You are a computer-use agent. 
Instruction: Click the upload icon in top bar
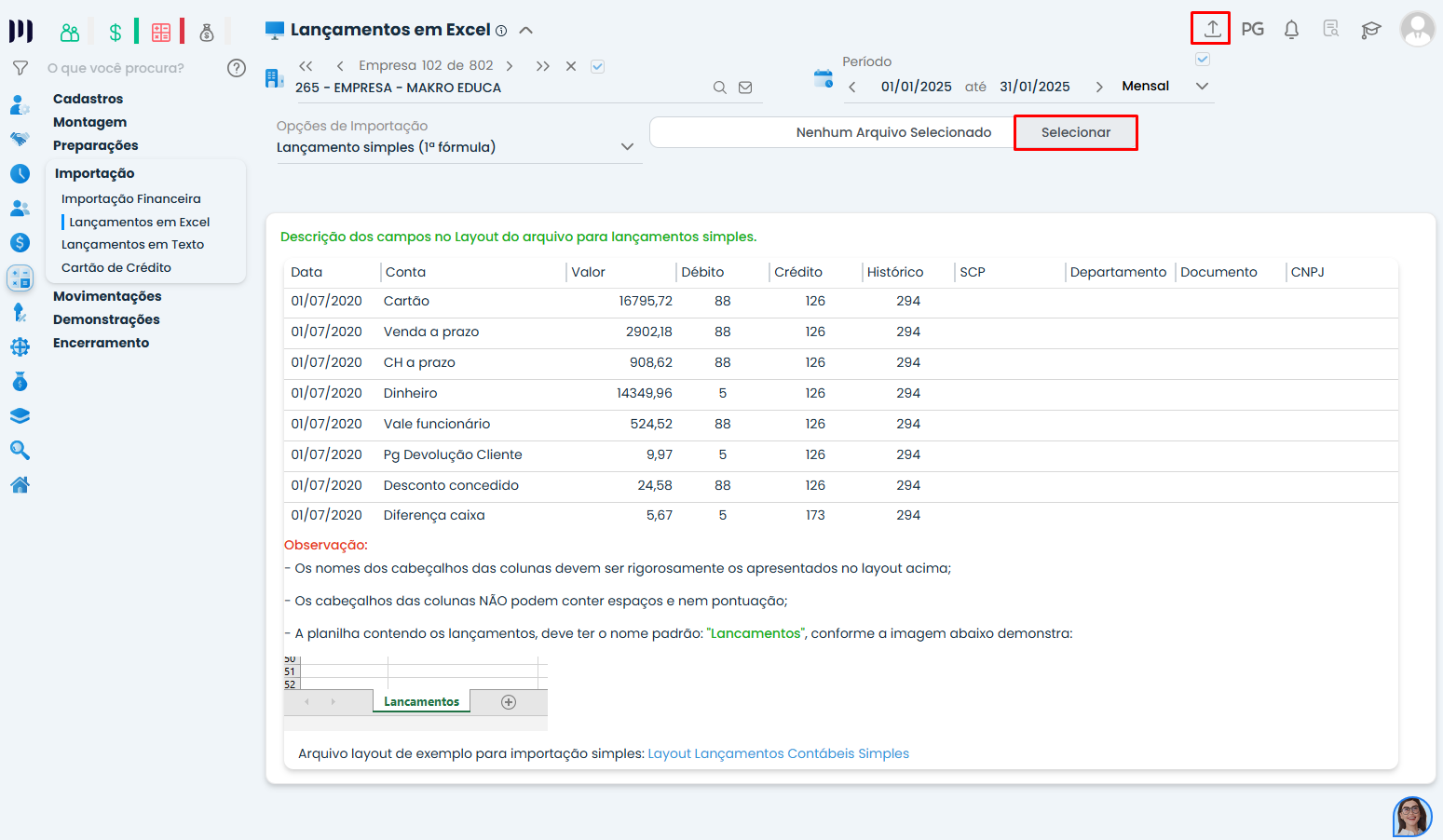click(x=1211, y=29)
